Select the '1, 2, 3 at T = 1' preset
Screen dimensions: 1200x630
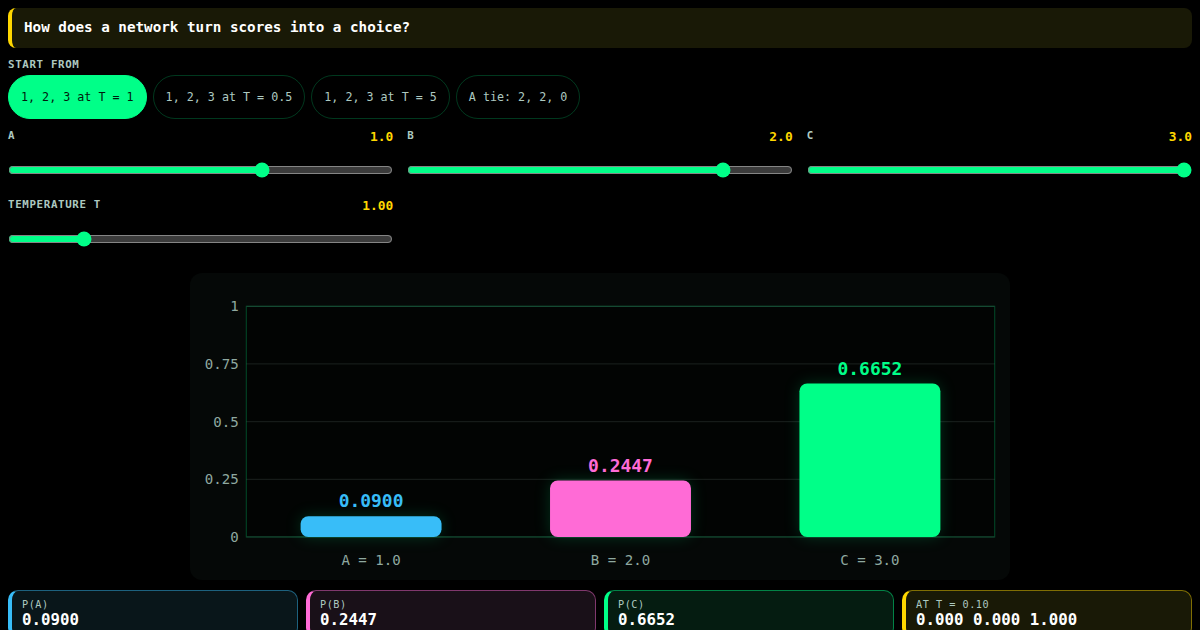click(x=78, y=97)
